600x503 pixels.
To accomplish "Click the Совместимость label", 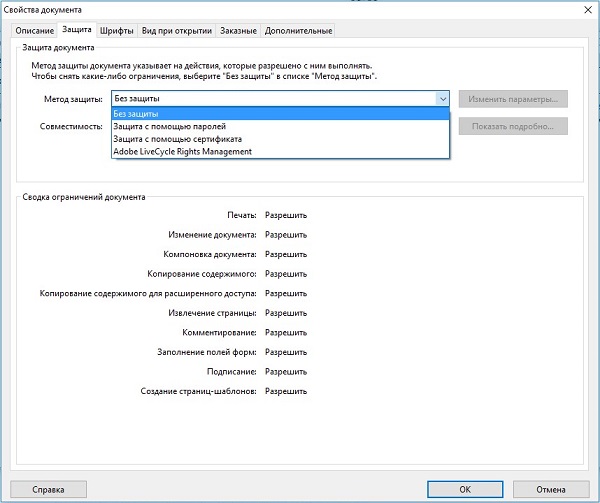I will (x=71, y=126).
